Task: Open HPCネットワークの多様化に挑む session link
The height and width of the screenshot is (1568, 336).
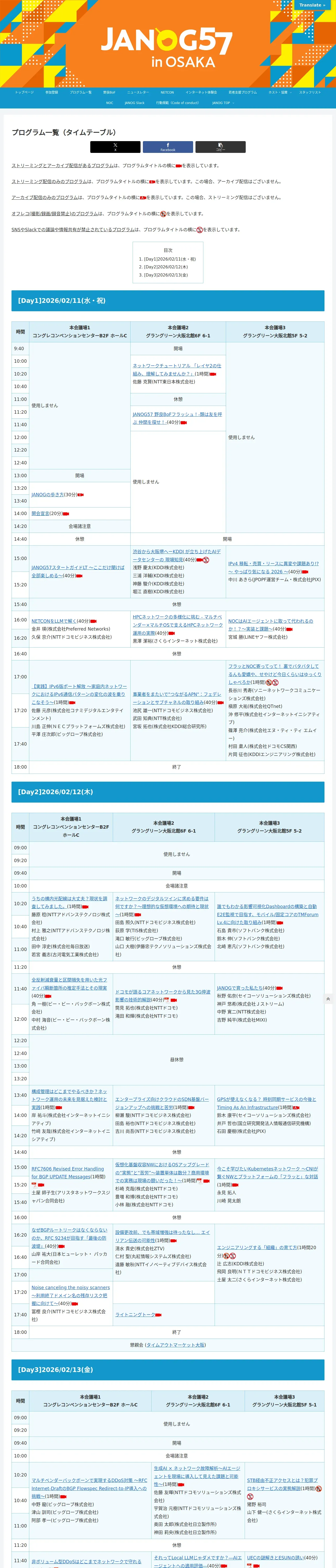Action: click(x=177, y=625)
